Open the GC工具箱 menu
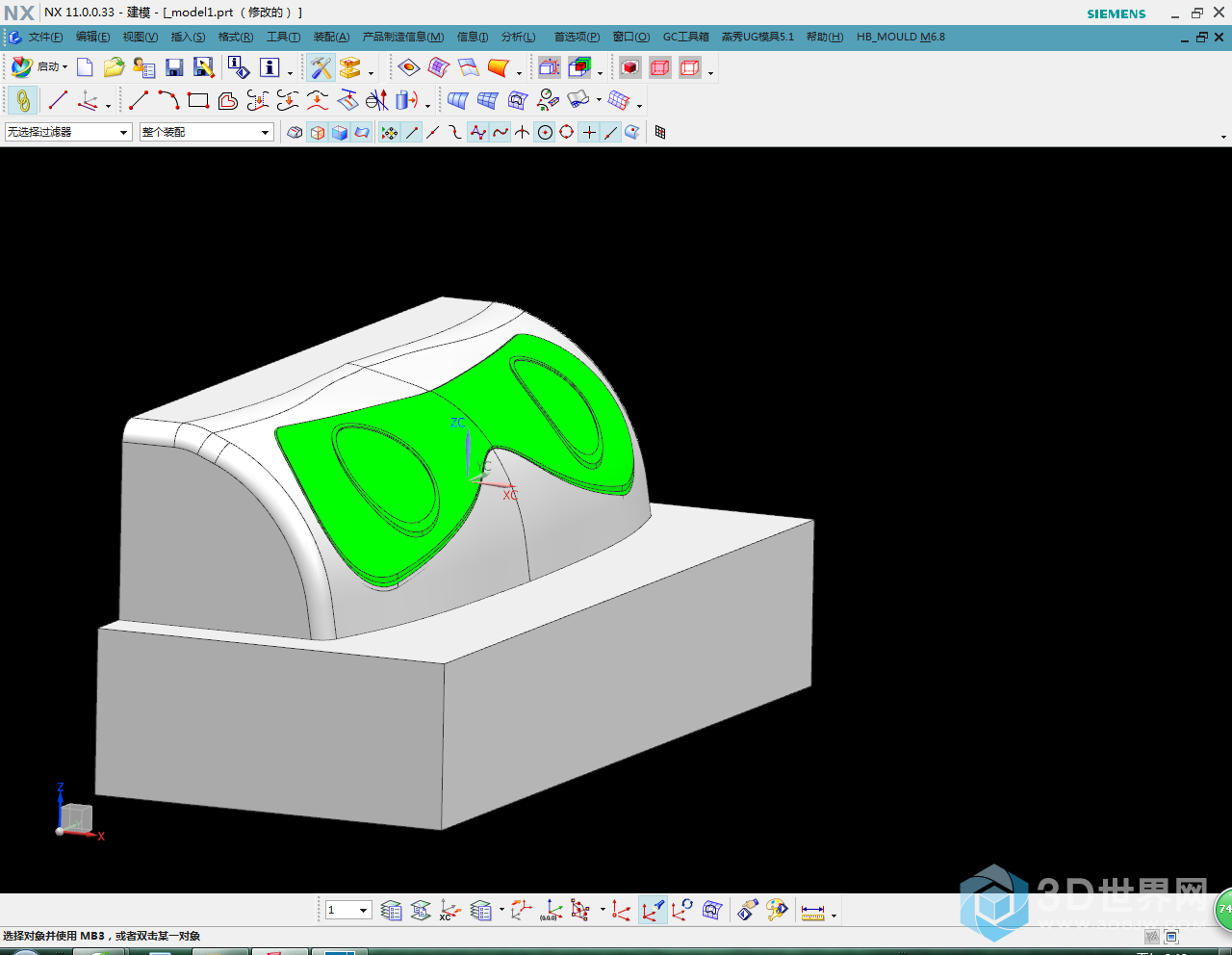The width and height of the screenshot is (1232, 955). click(685, 37)
